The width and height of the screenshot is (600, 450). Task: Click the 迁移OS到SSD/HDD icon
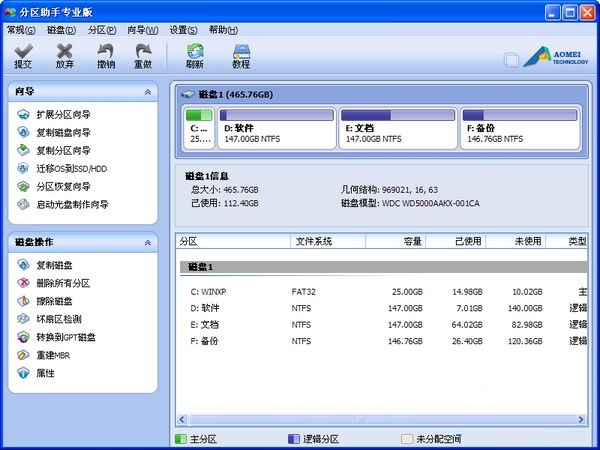(x=23, y=168)
